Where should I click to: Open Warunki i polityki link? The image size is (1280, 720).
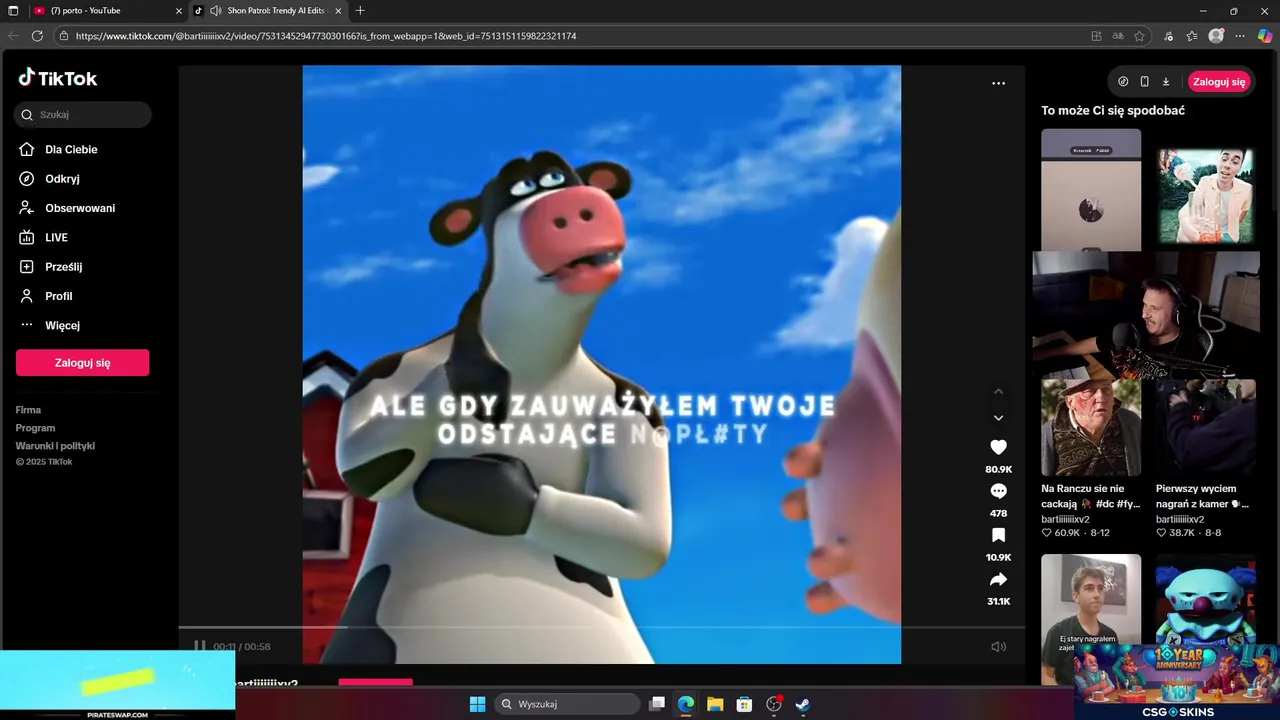point(55,446)
